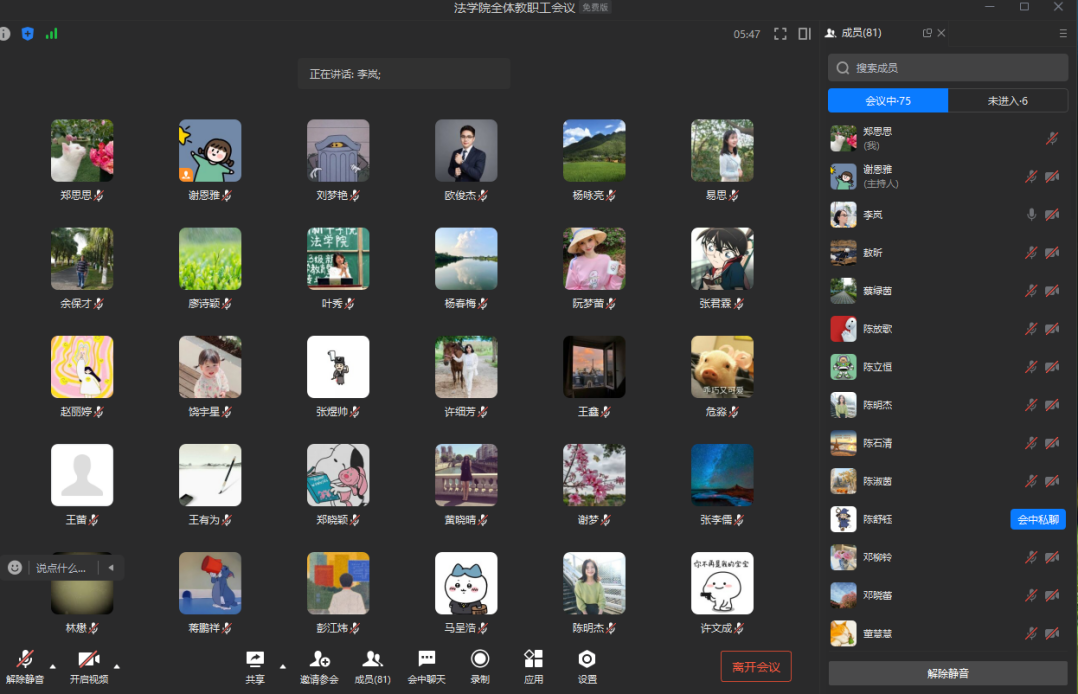Expand the audio options arrow beside 解除静音
Viewport: 1078px width, 694px height.
pyautogui.click(x=52, y=666)
